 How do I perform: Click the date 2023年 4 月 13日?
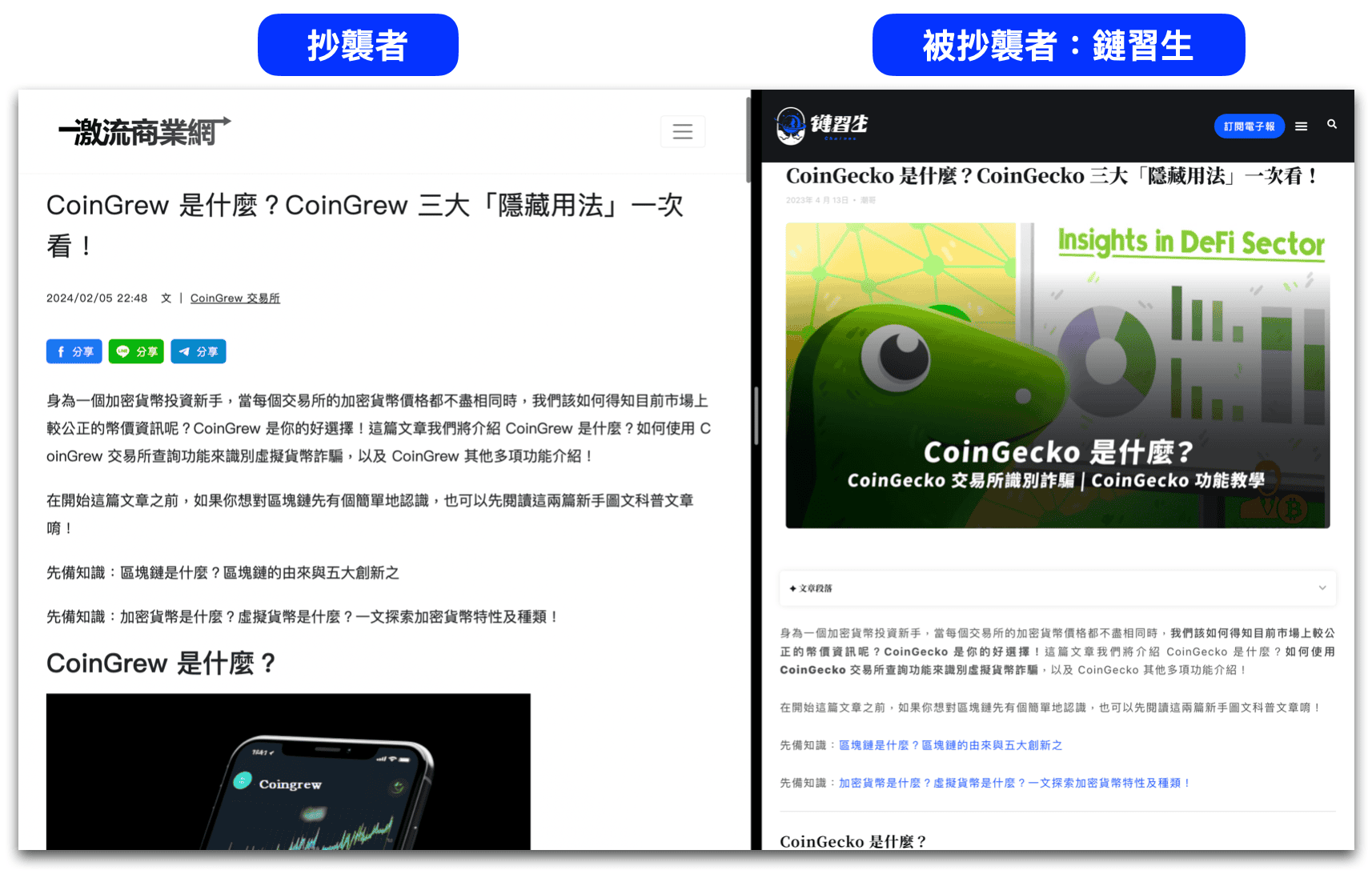pyautogui.click(x=816, y=200)
